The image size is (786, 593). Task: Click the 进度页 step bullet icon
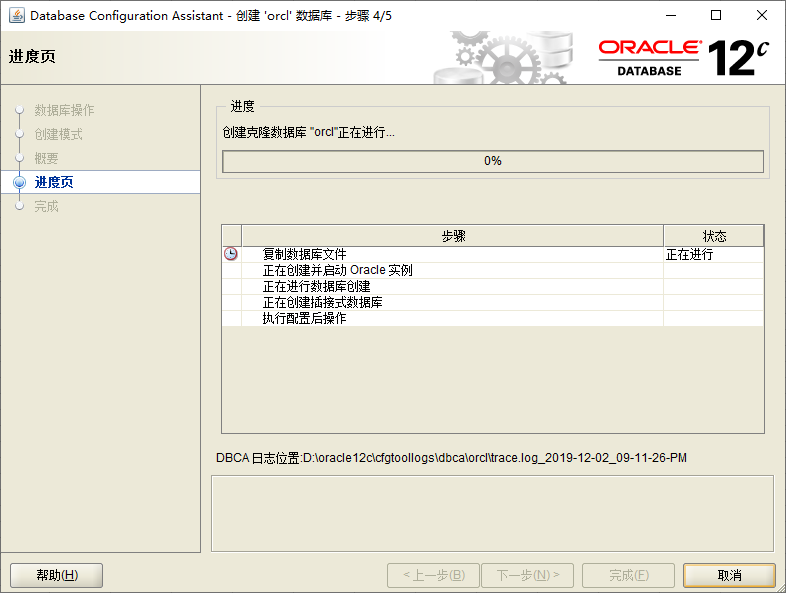pyautogui.click(x=19, y=182)
